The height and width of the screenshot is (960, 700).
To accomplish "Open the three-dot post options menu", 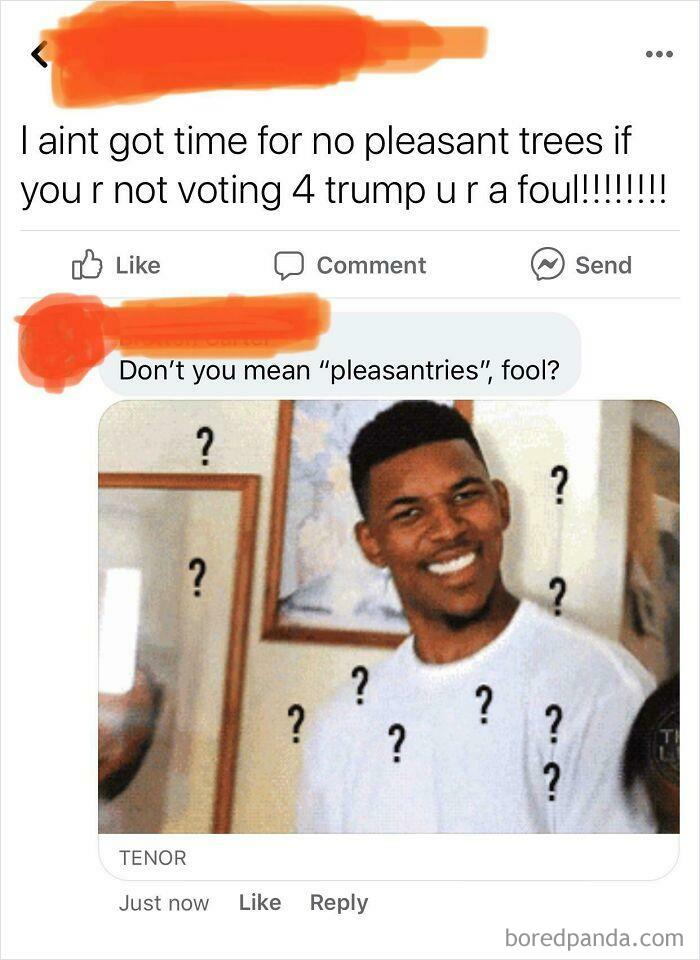I will pos(660,54).
